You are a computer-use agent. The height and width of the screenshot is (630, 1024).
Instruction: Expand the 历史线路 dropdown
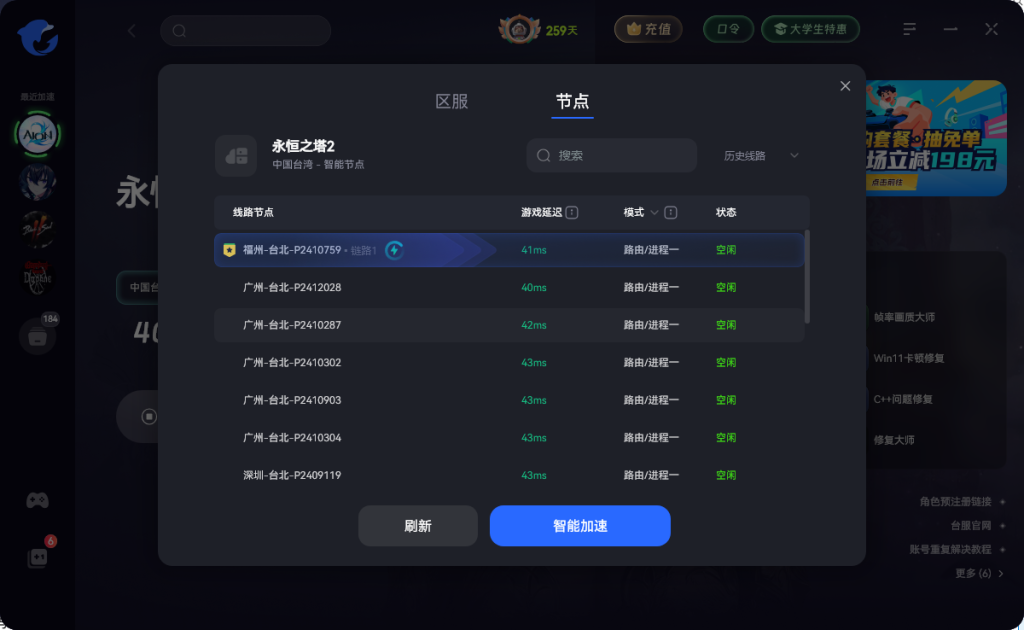[x=761, y=155]
